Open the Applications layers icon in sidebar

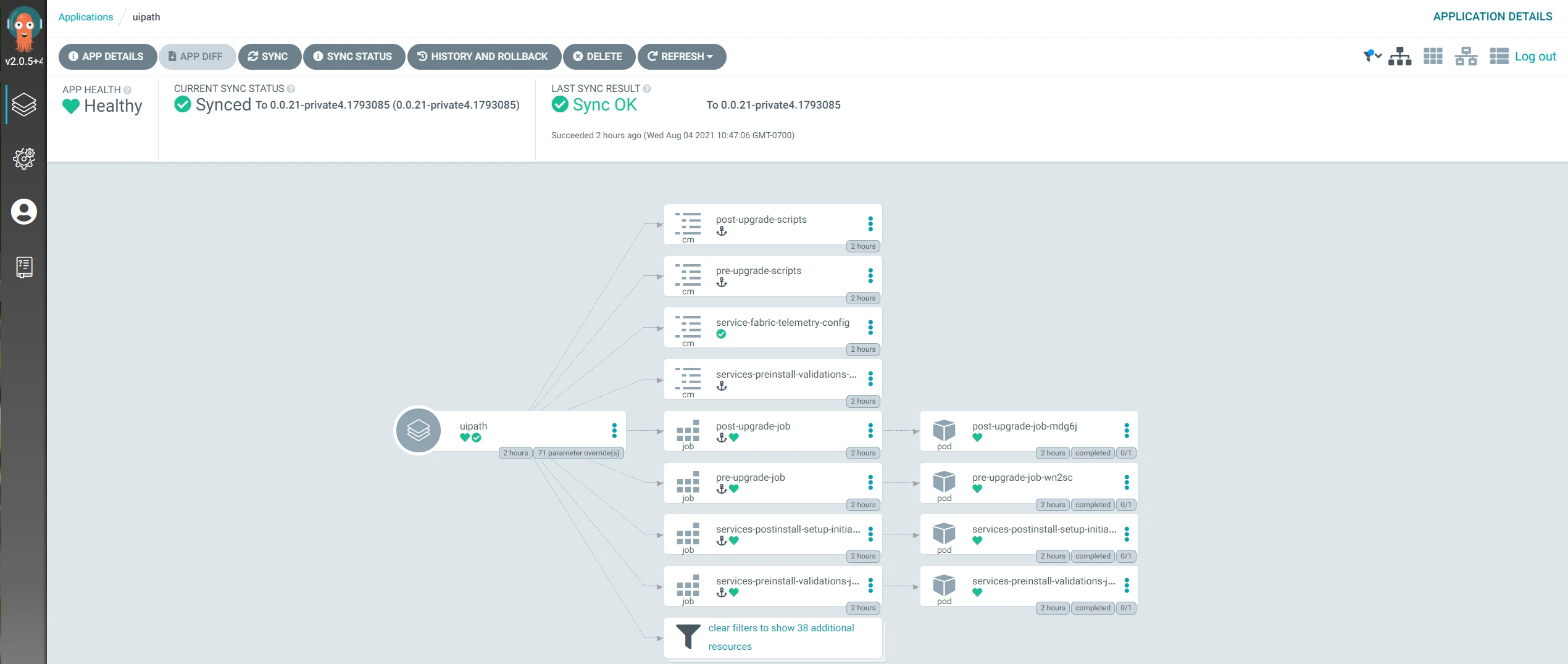pos(24,105)
